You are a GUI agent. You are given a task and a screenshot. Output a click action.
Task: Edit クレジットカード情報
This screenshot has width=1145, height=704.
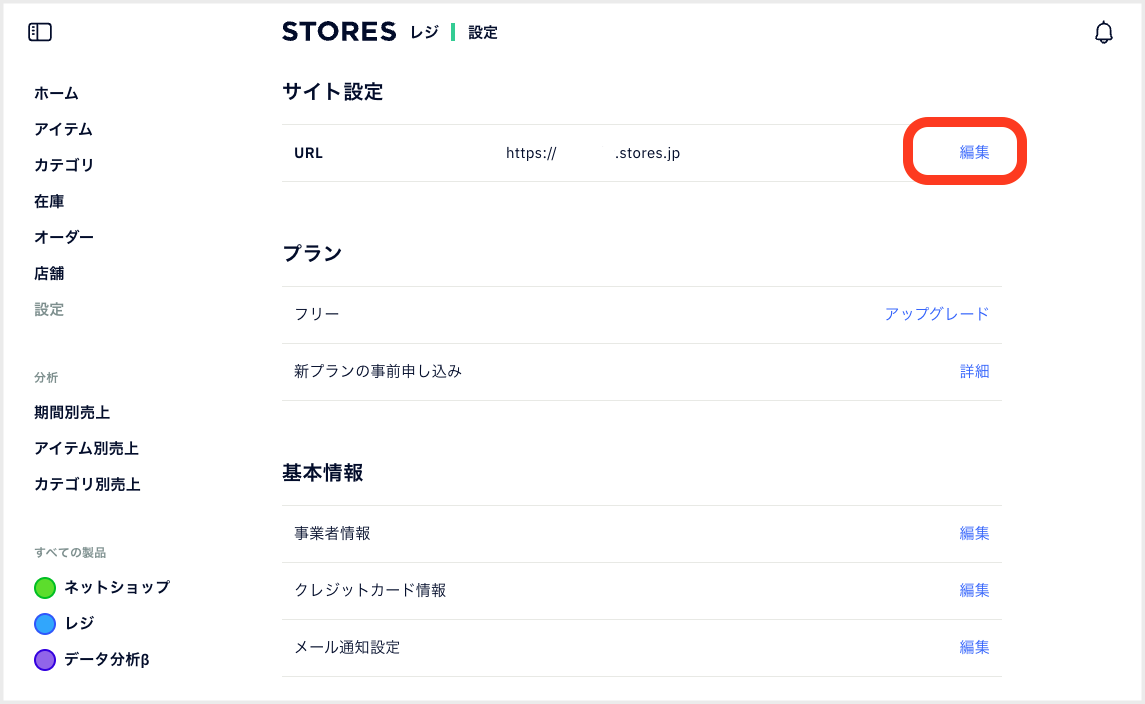pyautogui.click(x=974, y=590)
